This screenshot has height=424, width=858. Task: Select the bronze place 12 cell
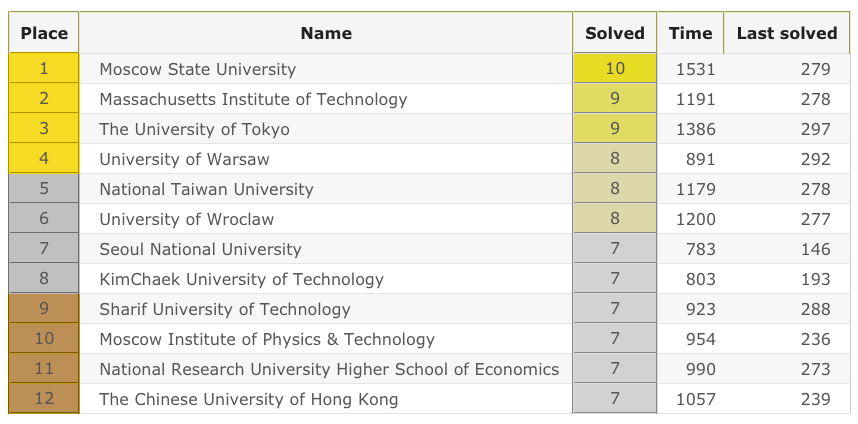click(44, 399)
